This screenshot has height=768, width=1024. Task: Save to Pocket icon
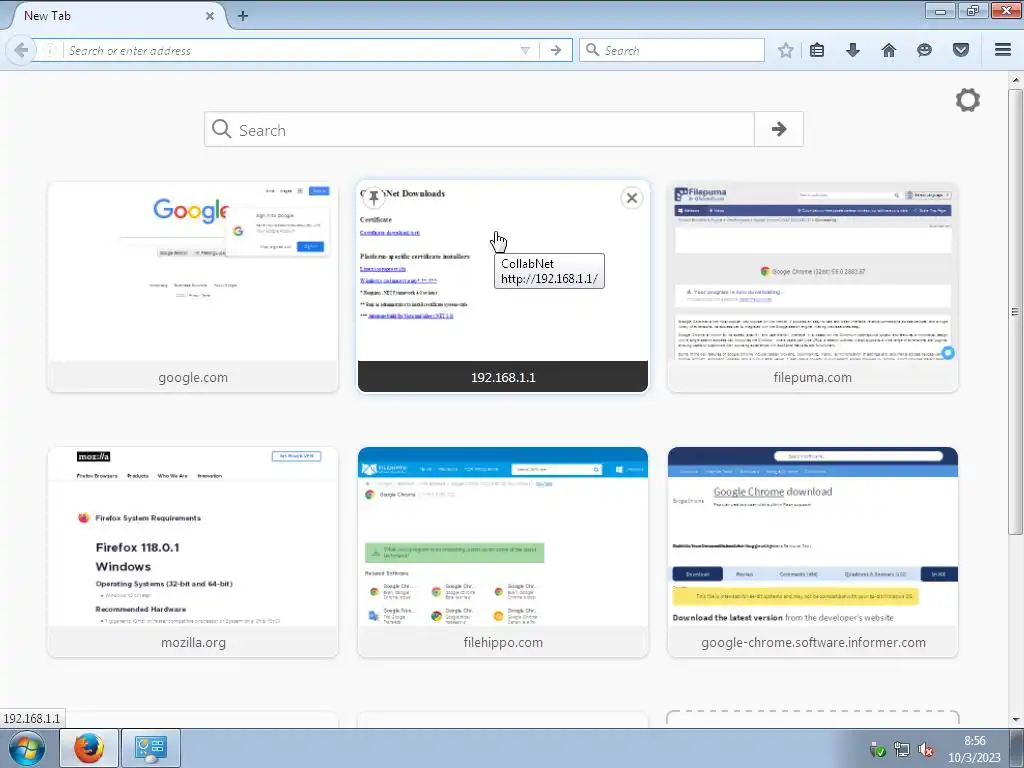(961, 50)
